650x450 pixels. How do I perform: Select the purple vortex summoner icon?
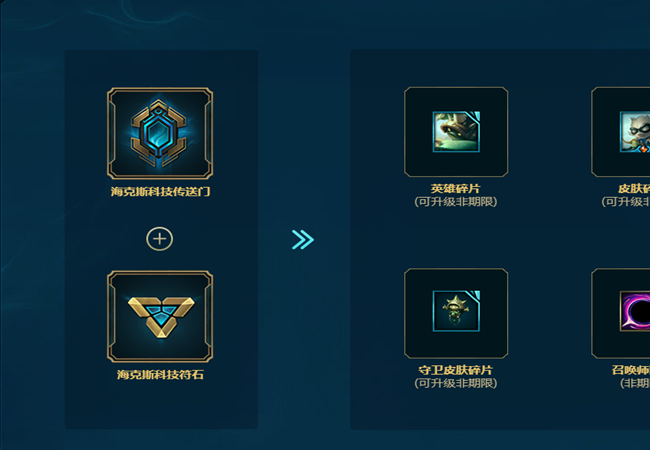pos(635,311)
